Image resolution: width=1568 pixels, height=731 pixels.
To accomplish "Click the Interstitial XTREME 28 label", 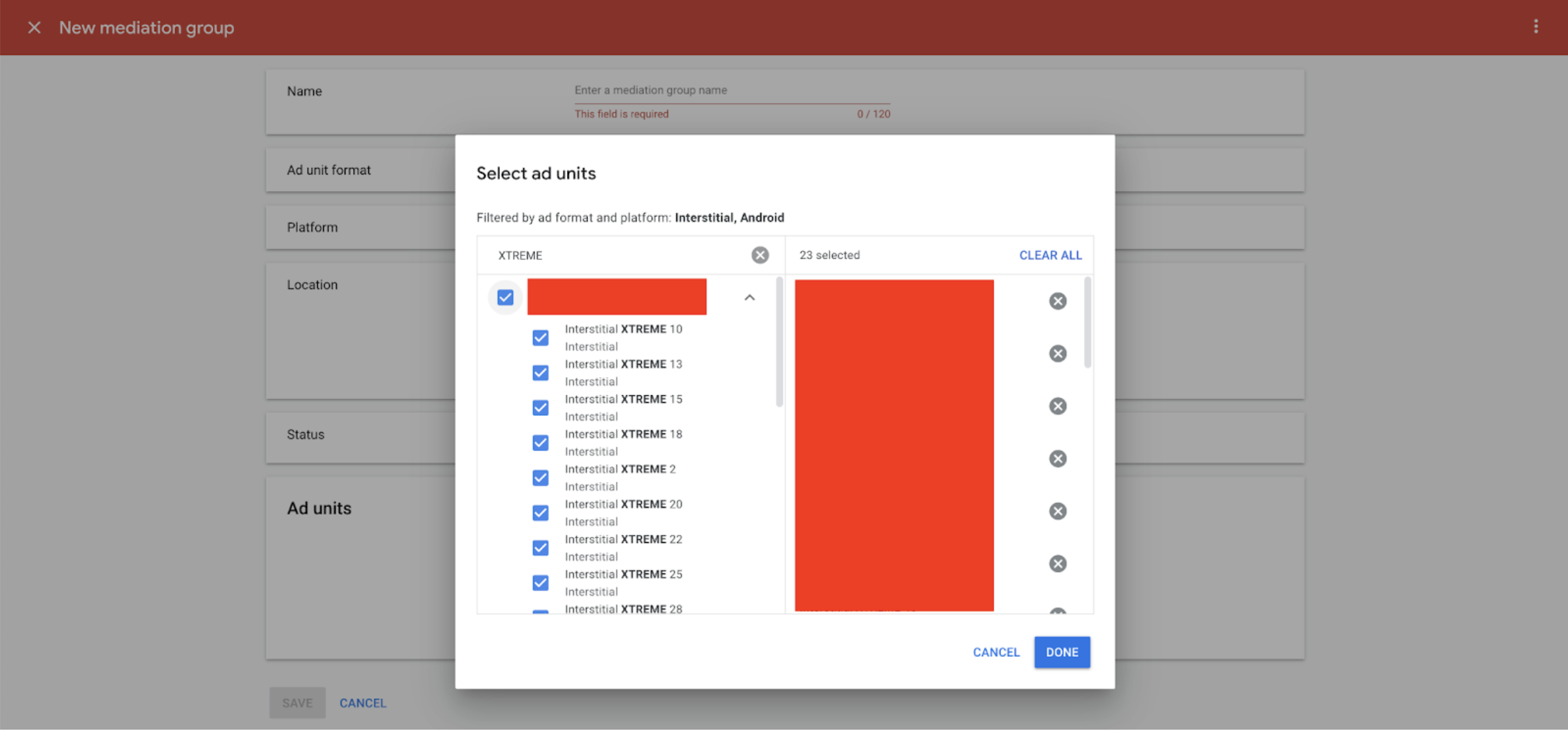I will pos(623,609).
